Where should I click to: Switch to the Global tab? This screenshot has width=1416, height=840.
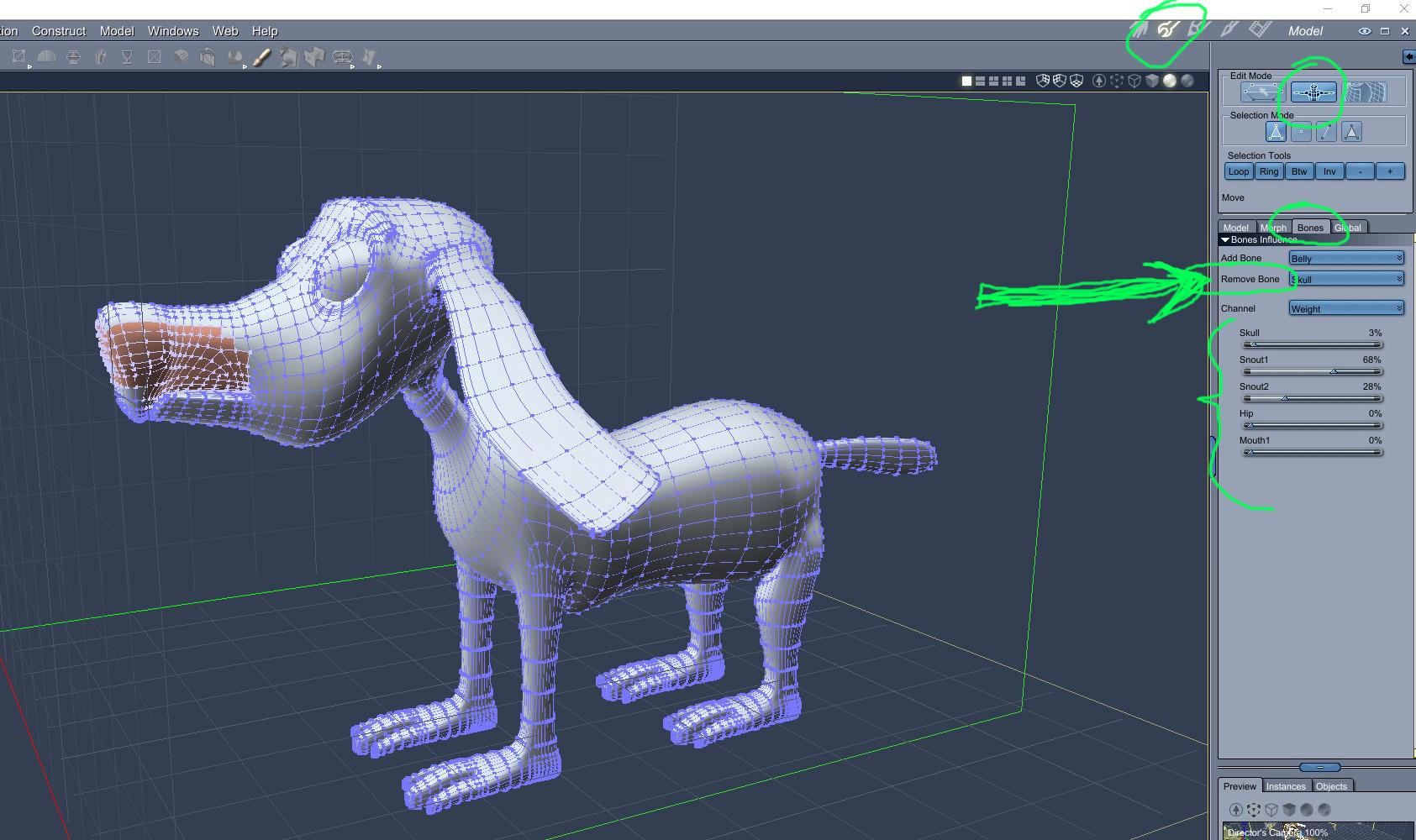pyautogui.click(x=1348, y=228)
